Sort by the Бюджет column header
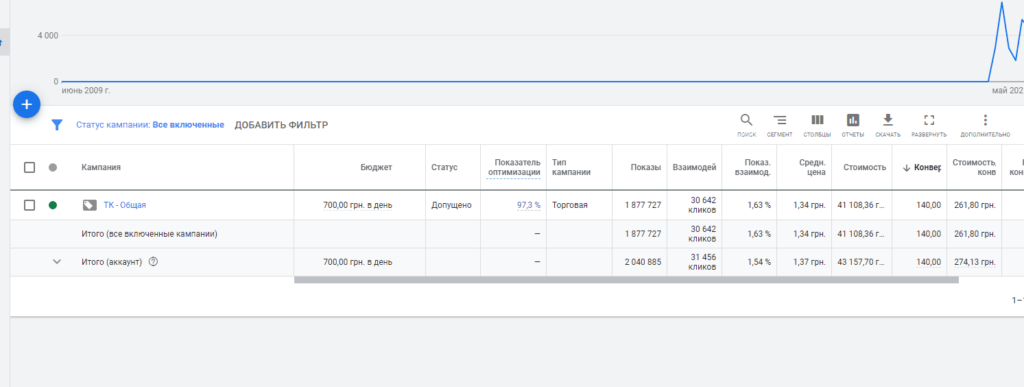The width and height of the screenshot is (1024, 387). coord(376,167)
